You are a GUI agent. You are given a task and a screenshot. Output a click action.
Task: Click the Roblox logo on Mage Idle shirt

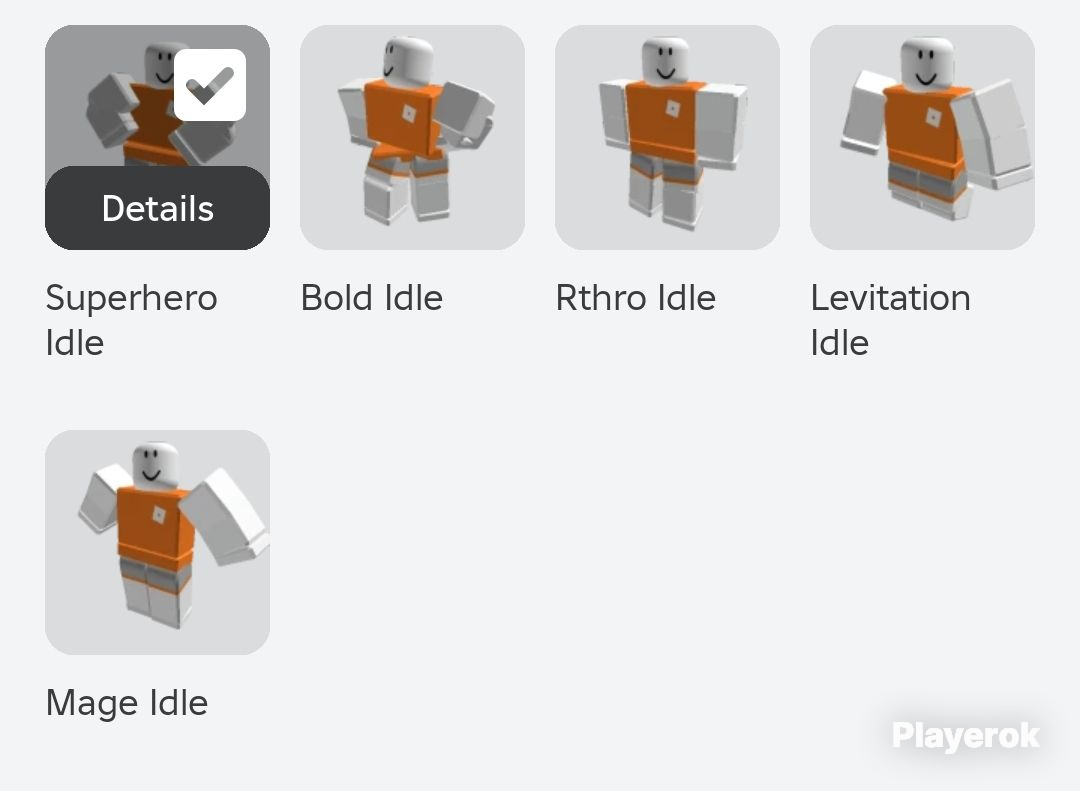click(158, 514)
